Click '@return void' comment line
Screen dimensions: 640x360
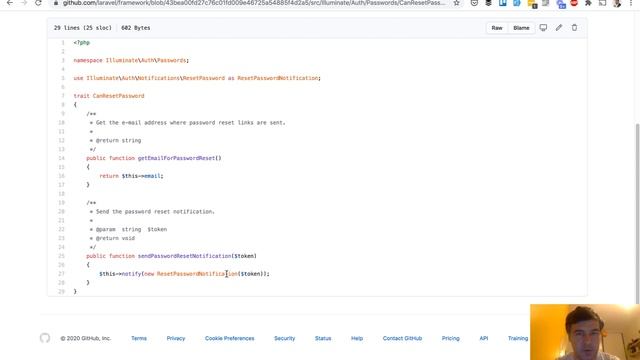point(115,238)
